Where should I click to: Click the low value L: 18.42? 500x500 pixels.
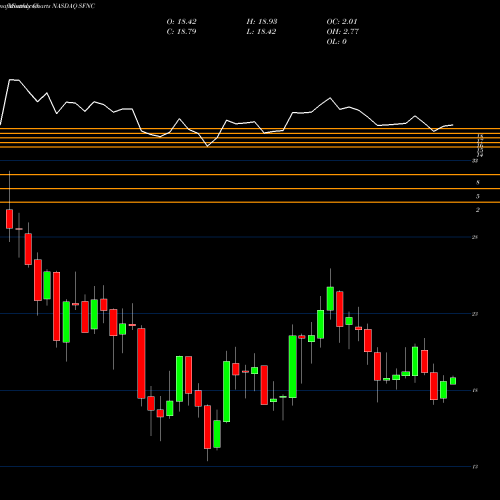[x=261, y=32]
